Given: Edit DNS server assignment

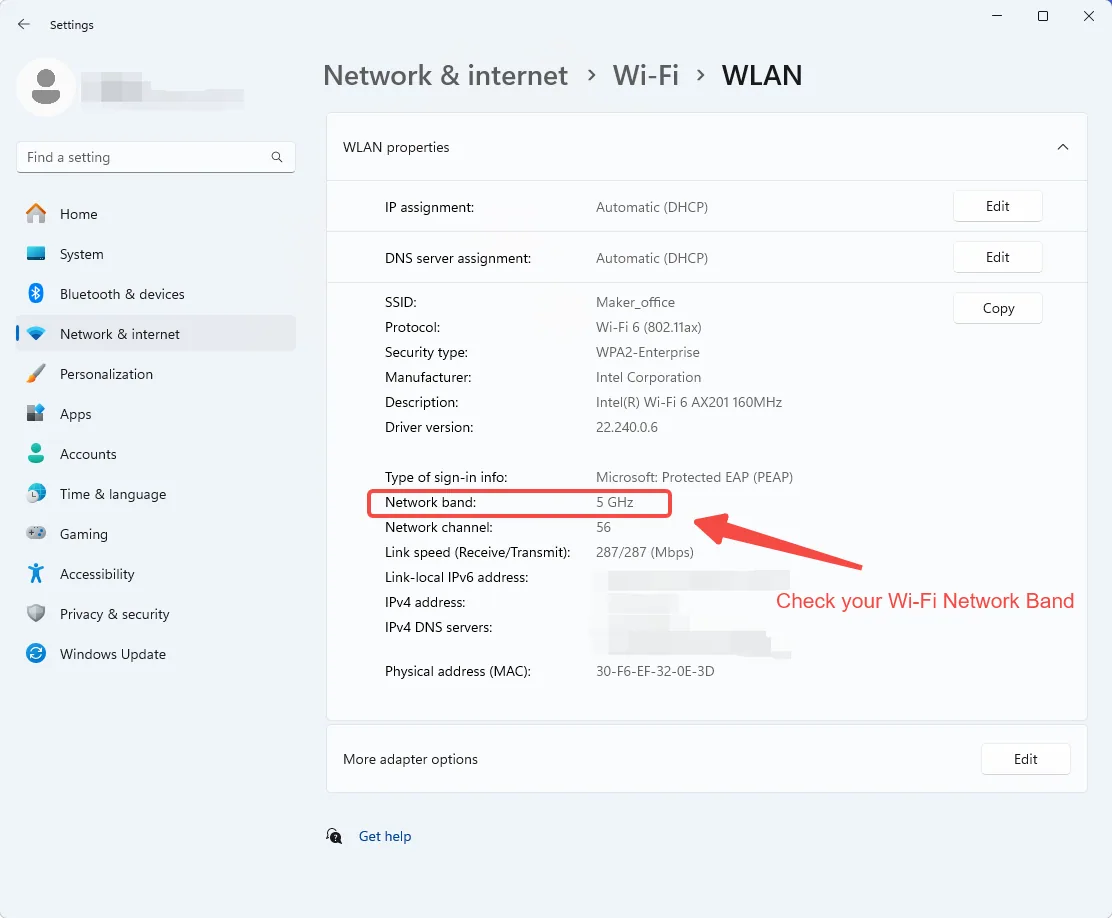Looking at the screenshot, I should point(997,258).
